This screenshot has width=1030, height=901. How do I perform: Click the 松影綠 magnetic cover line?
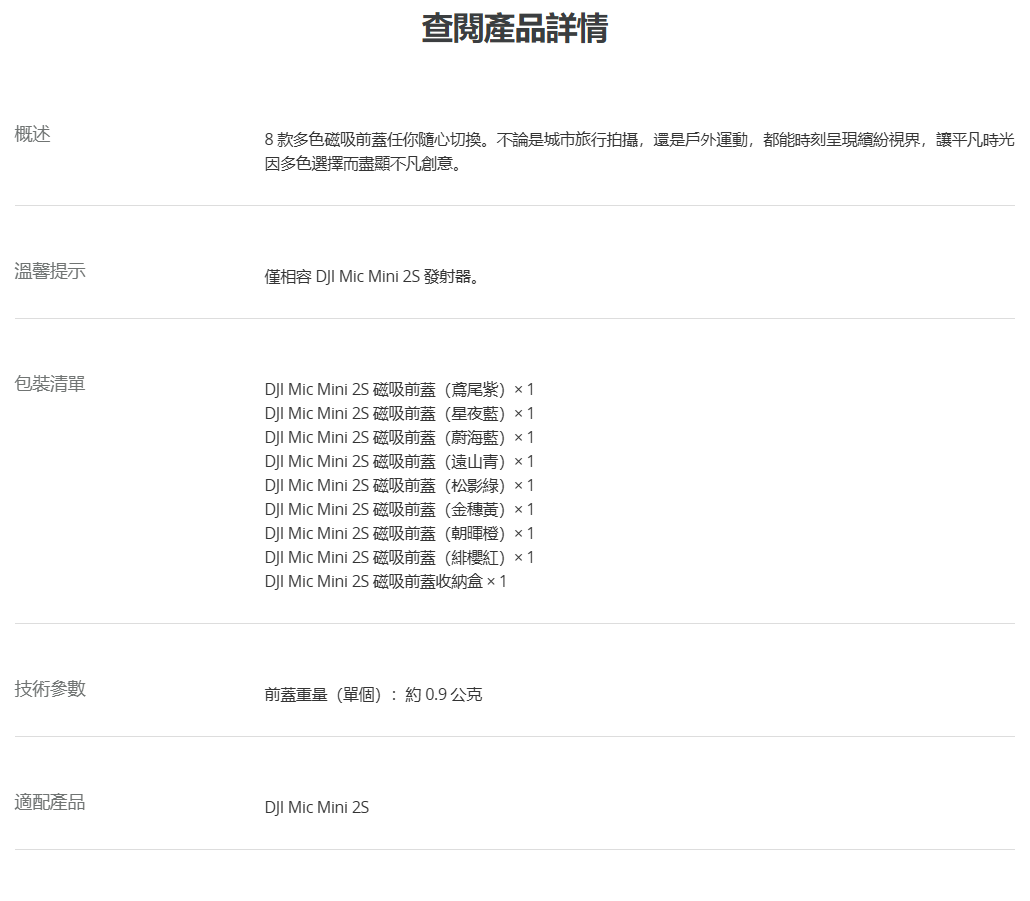point(399,485)
